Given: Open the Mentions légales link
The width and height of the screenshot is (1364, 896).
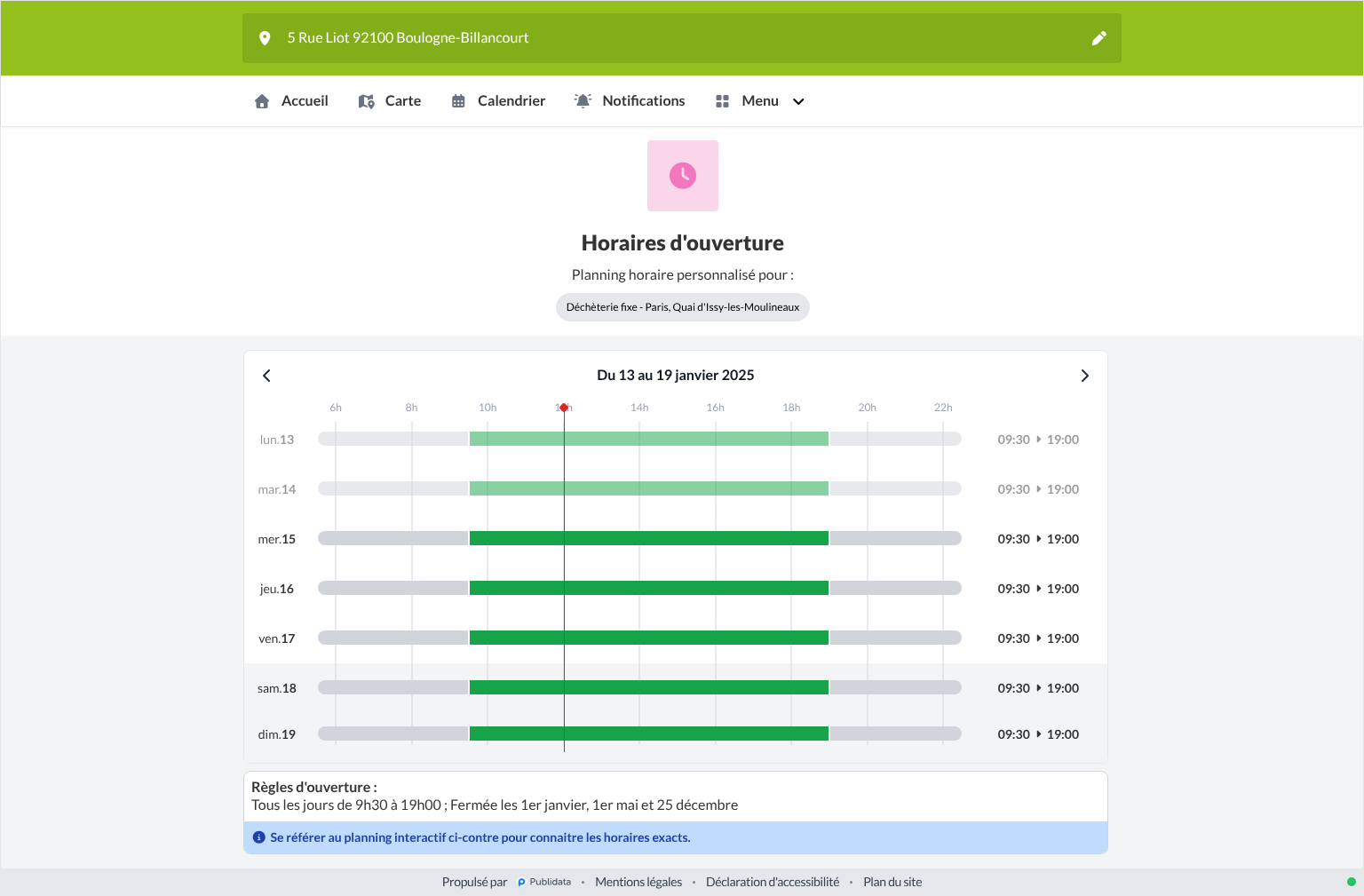Looking at the screenshot, I should 638,882.
